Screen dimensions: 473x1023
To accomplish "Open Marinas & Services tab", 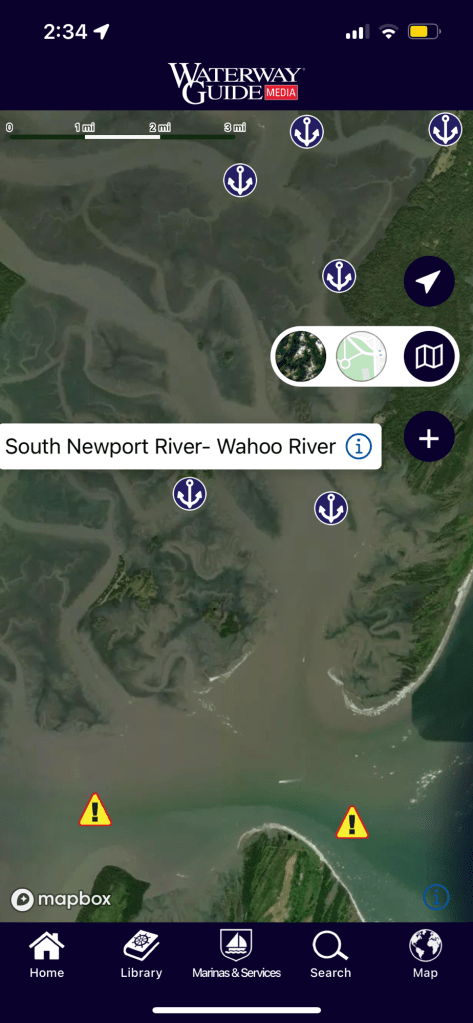I will coord(236,955).
